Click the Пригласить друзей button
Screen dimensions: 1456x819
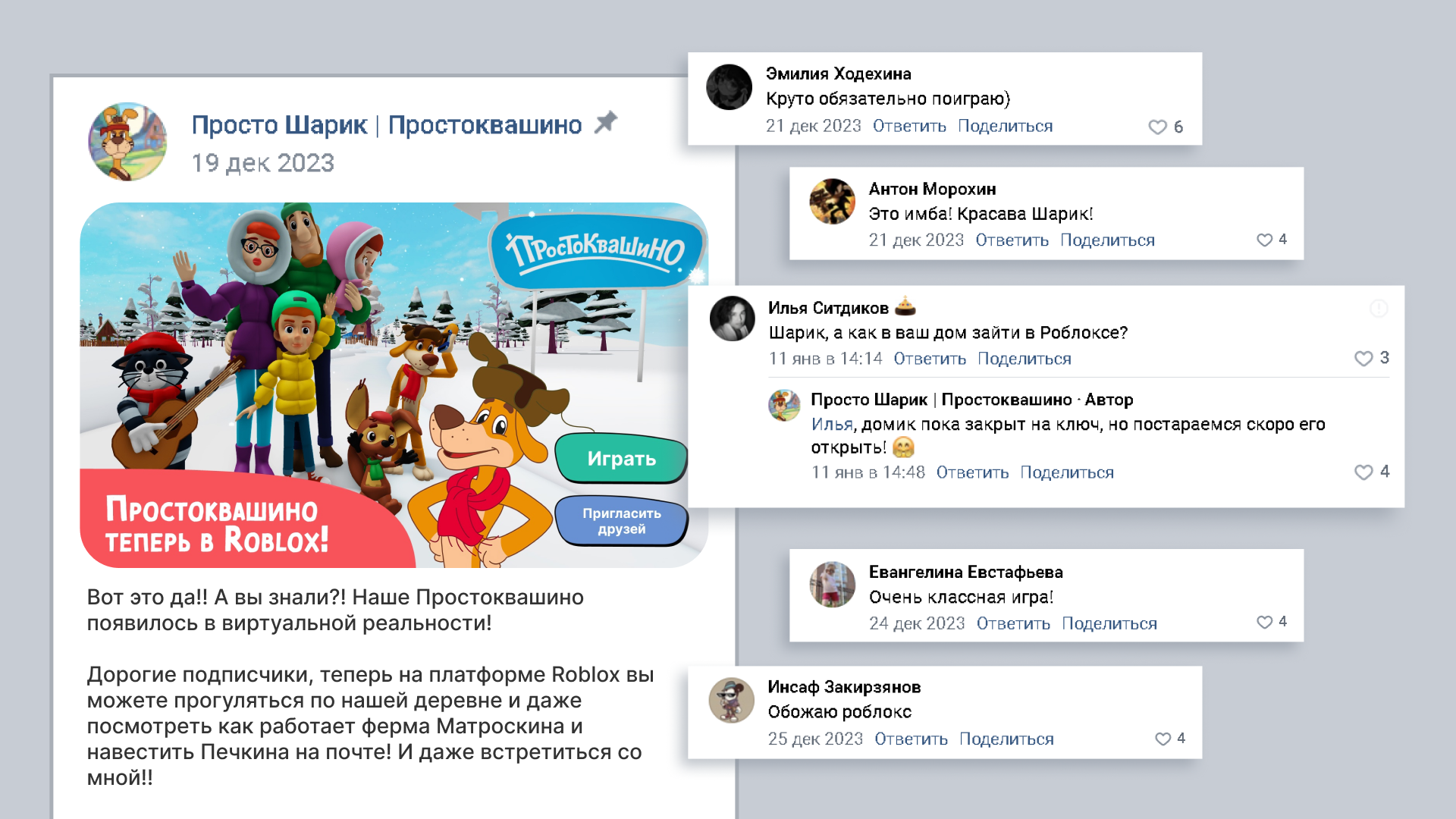pos(621,521)
